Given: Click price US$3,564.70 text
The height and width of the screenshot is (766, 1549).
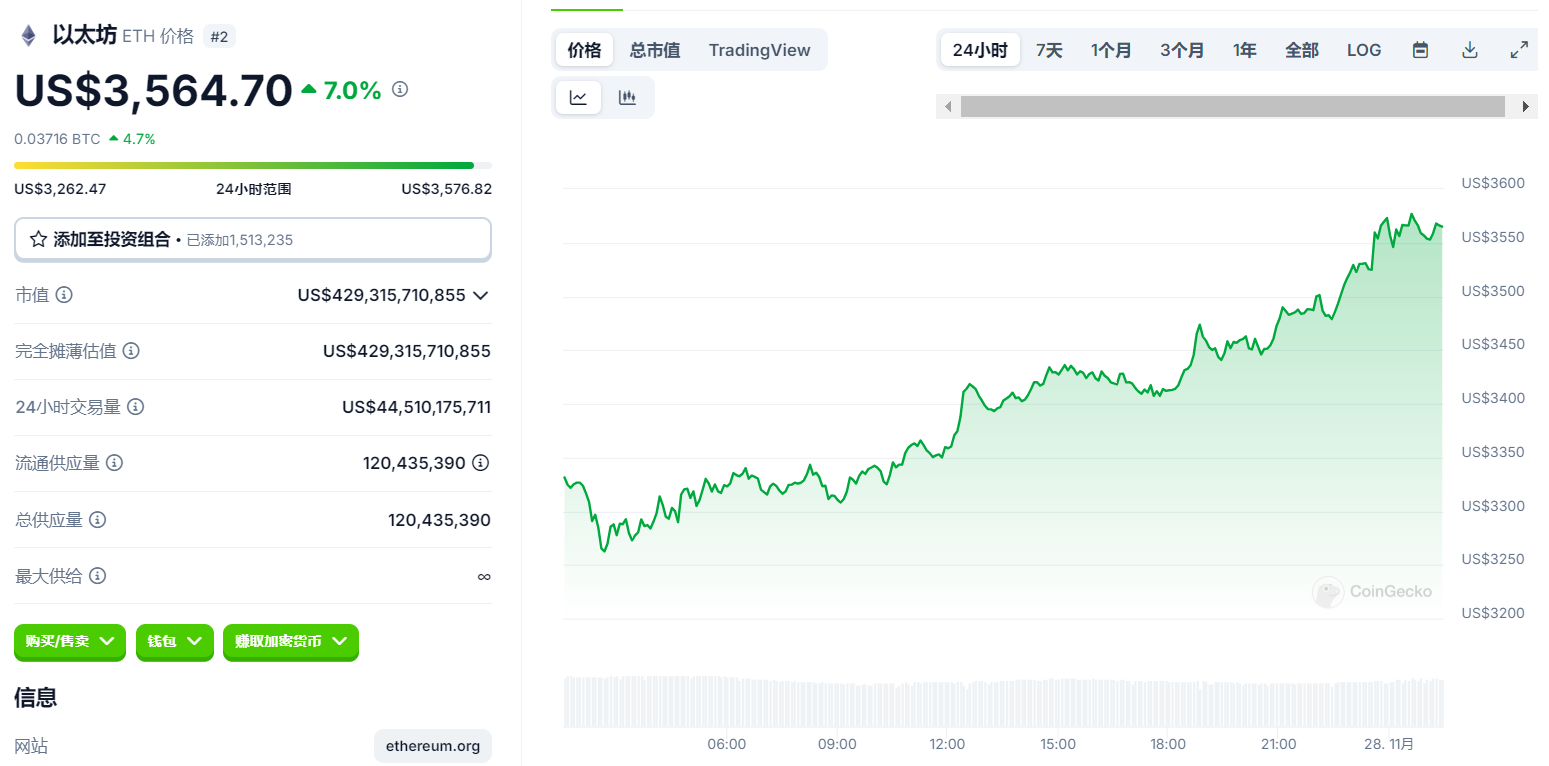Looking at the screenshot, I should click(153, 91).
